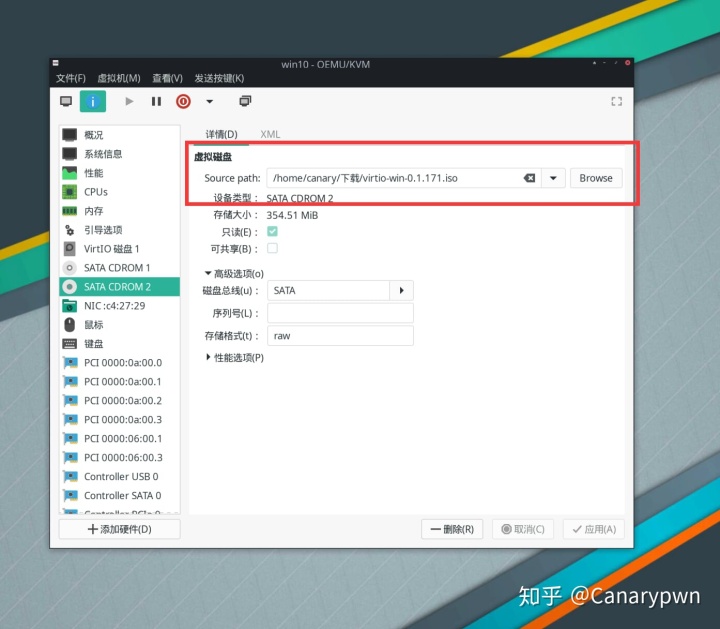Clear the source path with backspace icon
Viewport: 720px width, 629px height.
pyautogui.click(x=529, y=178)
